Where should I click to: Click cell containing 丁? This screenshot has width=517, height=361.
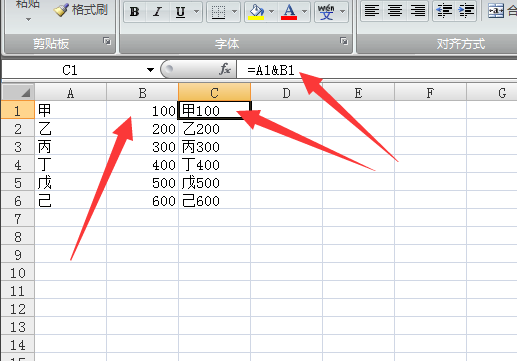coord(70,164)
